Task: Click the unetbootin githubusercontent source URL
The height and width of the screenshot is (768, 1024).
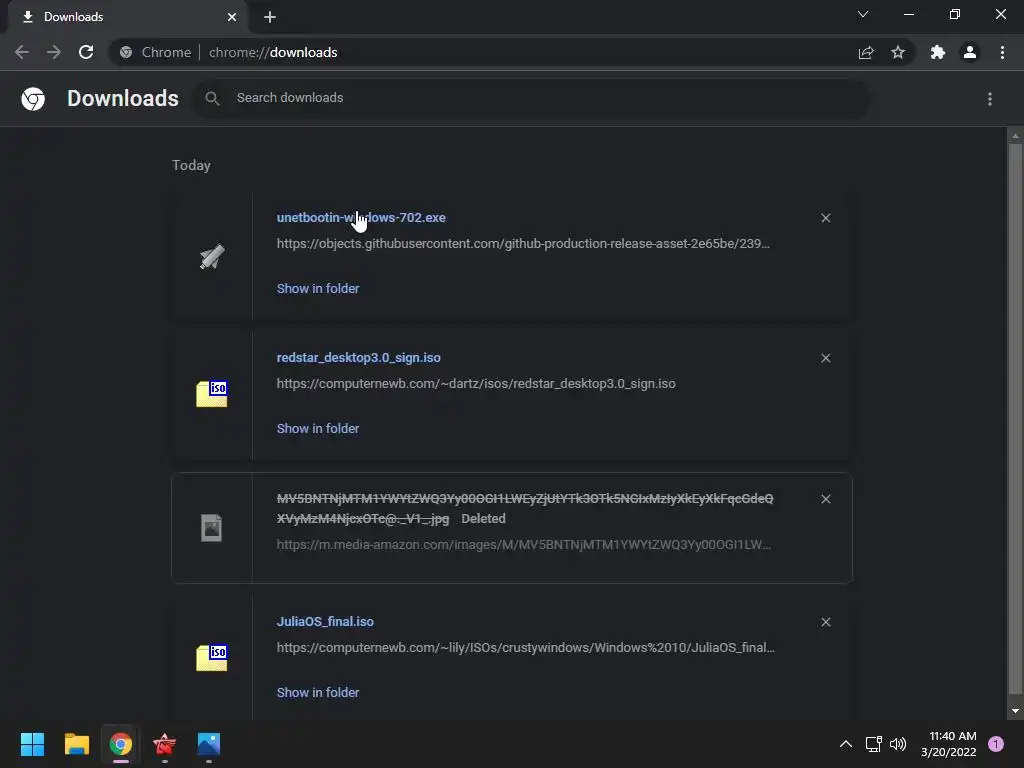Action: coord(523,244)
